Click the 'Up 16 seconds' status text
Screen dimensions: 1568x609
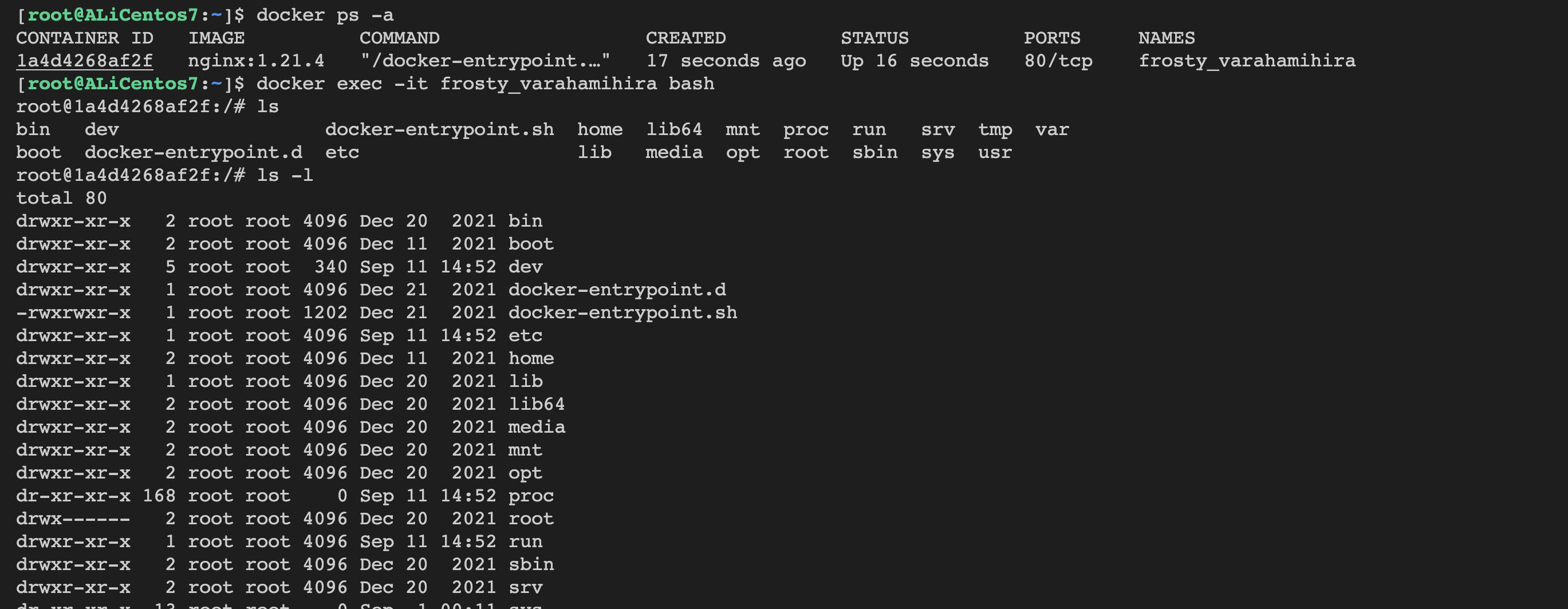click(x=914, y=61)
